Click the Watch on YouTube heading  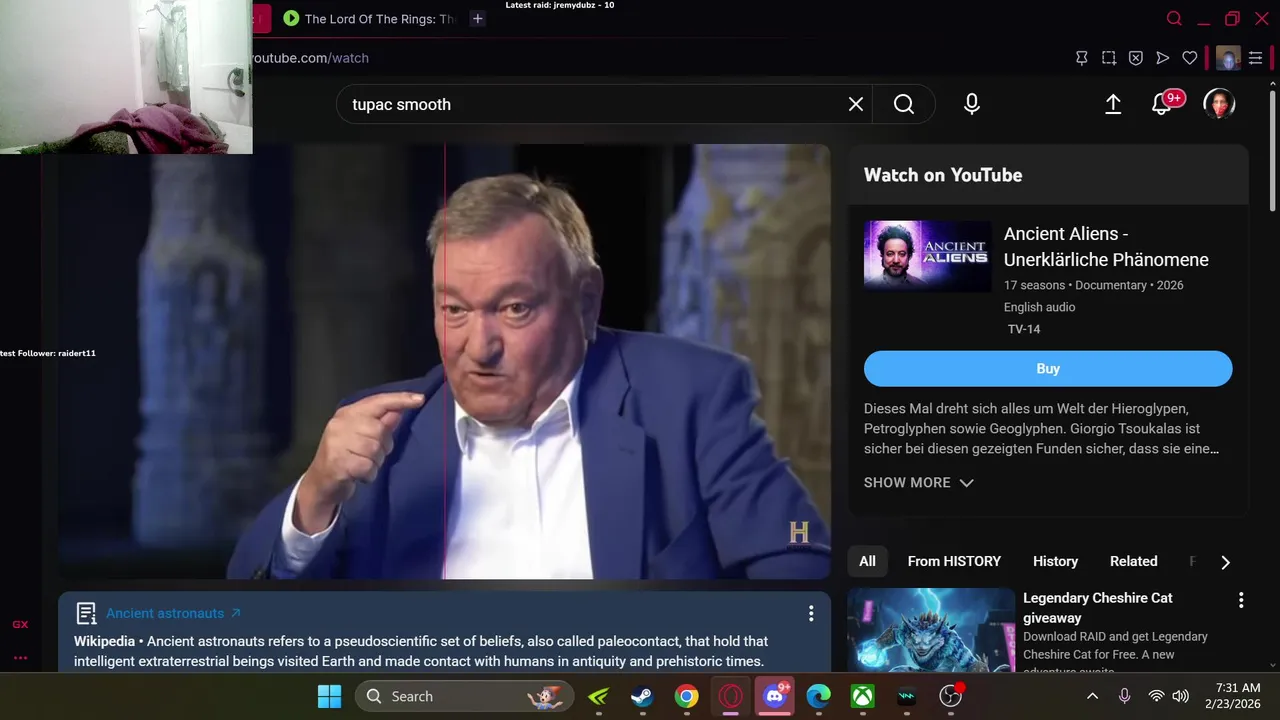[x=943, y=175]
